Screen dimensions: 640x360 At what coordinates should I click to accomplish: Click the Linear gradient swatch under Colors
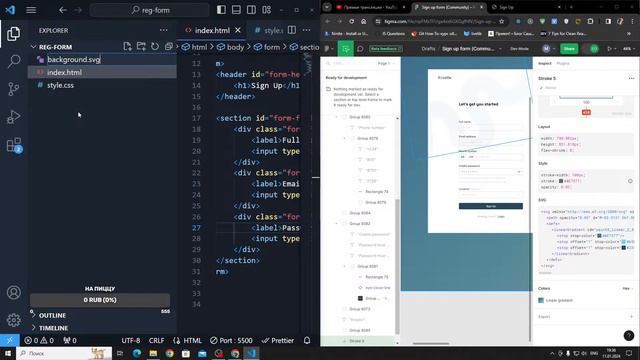click(541, 300)
